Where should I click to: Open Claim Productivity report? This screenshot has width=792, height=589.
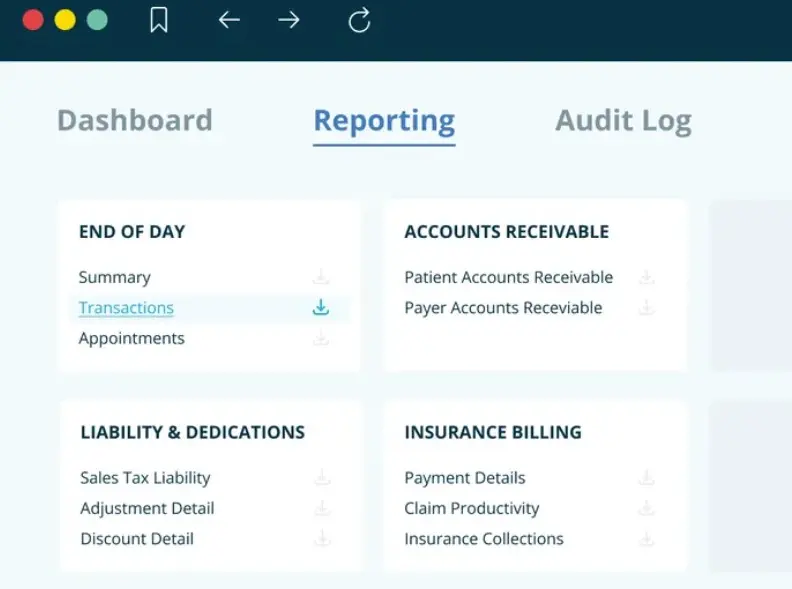[472, 508]
